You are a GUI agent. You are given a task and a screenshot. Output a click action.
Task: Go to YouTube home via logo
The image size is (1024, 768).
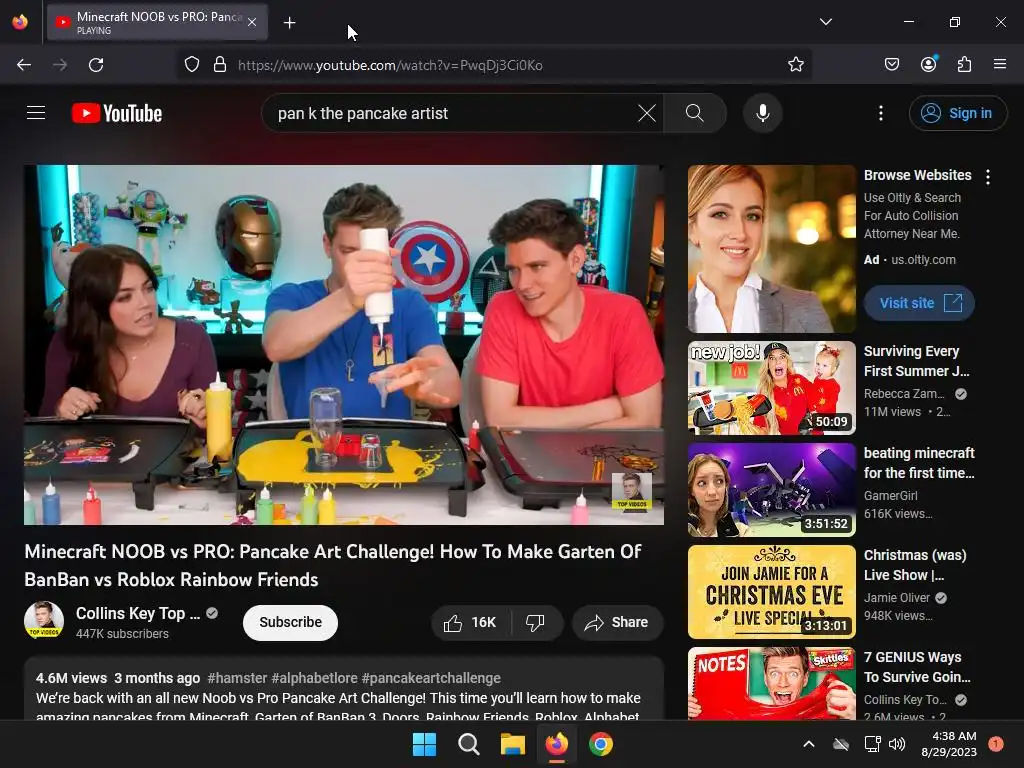[x=117, y=113]
